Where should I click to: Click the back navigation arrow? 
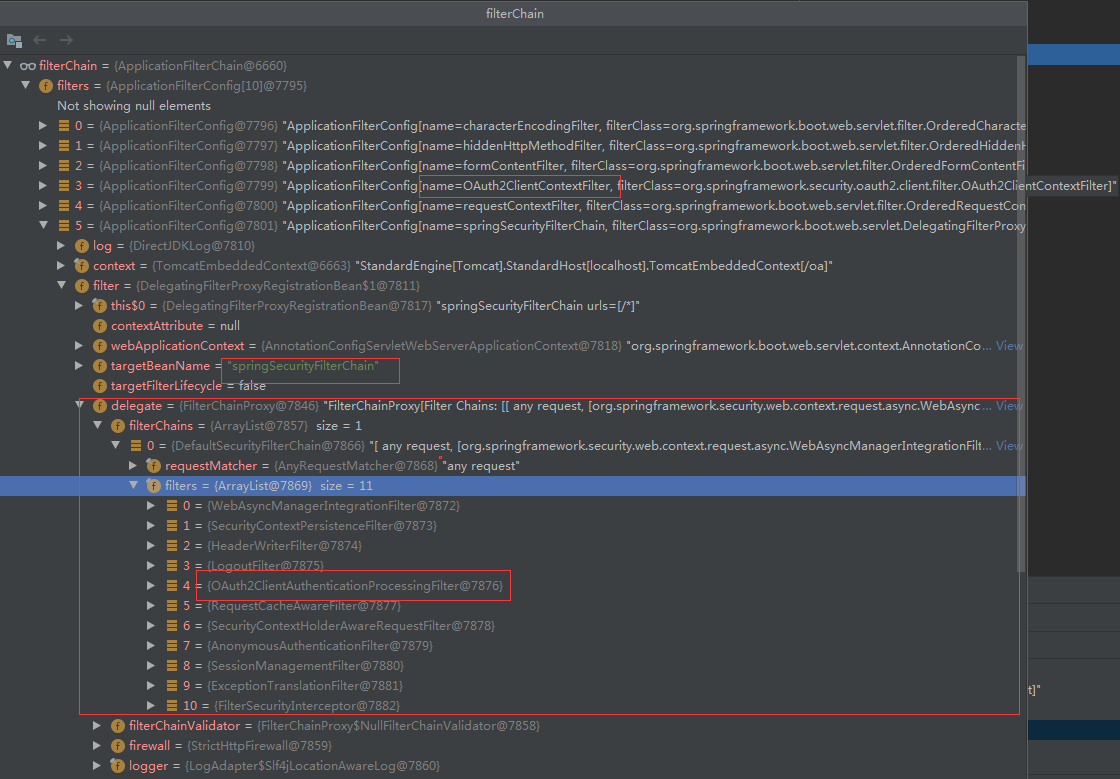(38, 40)
